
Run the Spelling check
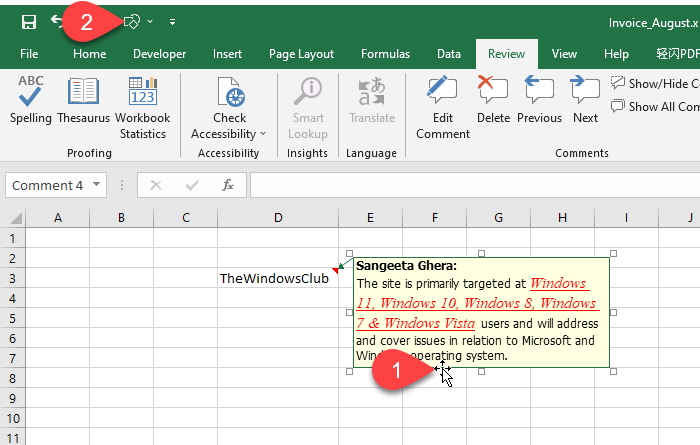[31, 104]
